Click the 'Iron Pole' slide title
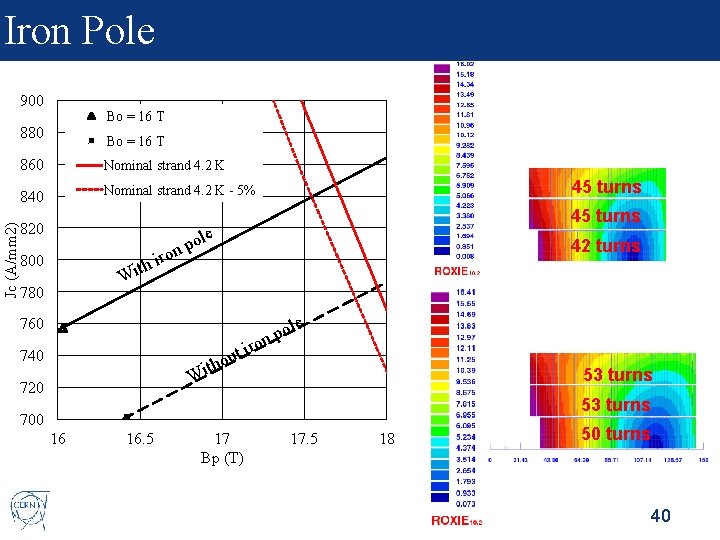 79,30
